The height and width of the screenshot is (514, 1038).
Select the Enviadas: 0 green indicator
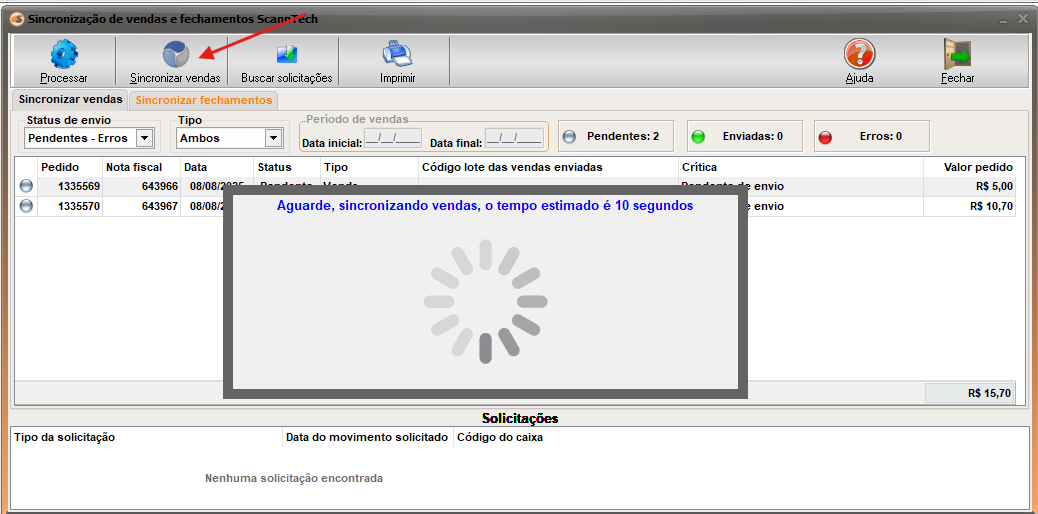pos(699,137)
